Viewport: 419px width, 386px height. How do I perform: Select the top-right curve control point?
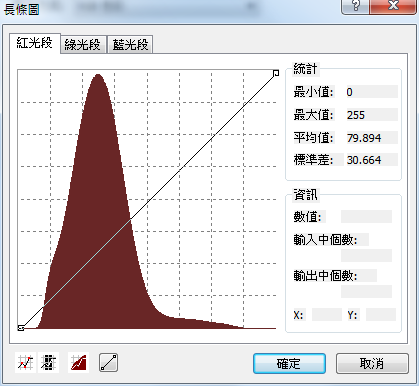point(276,73)
